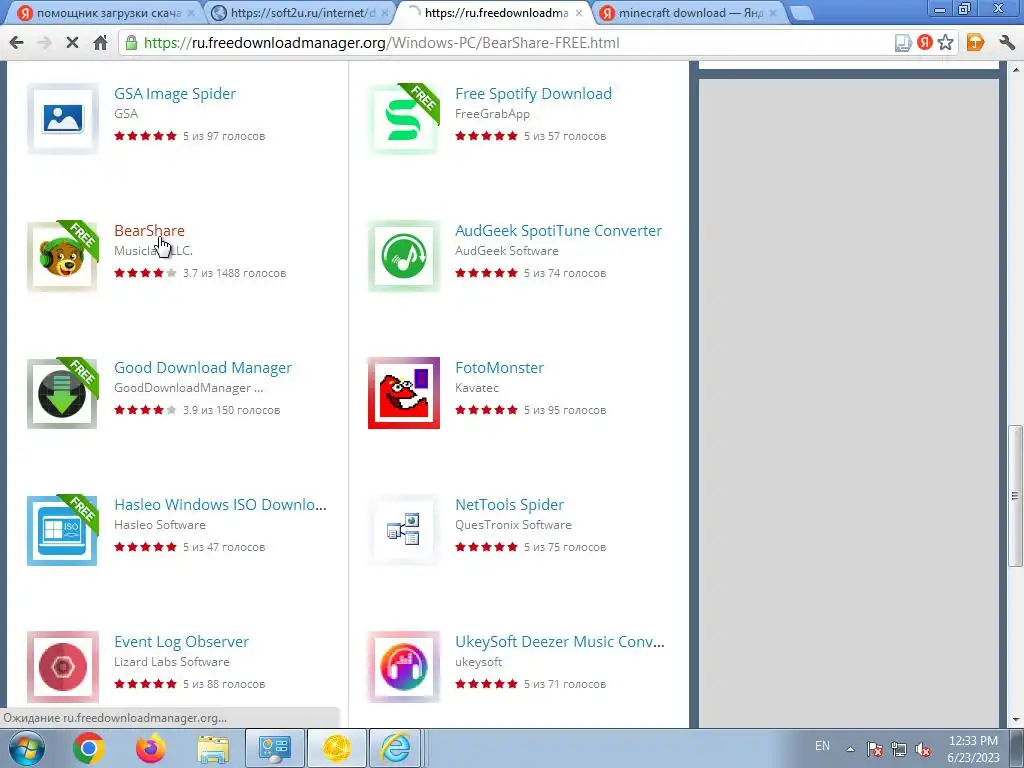Open the NetTools Spider icon

pos(404,530)
